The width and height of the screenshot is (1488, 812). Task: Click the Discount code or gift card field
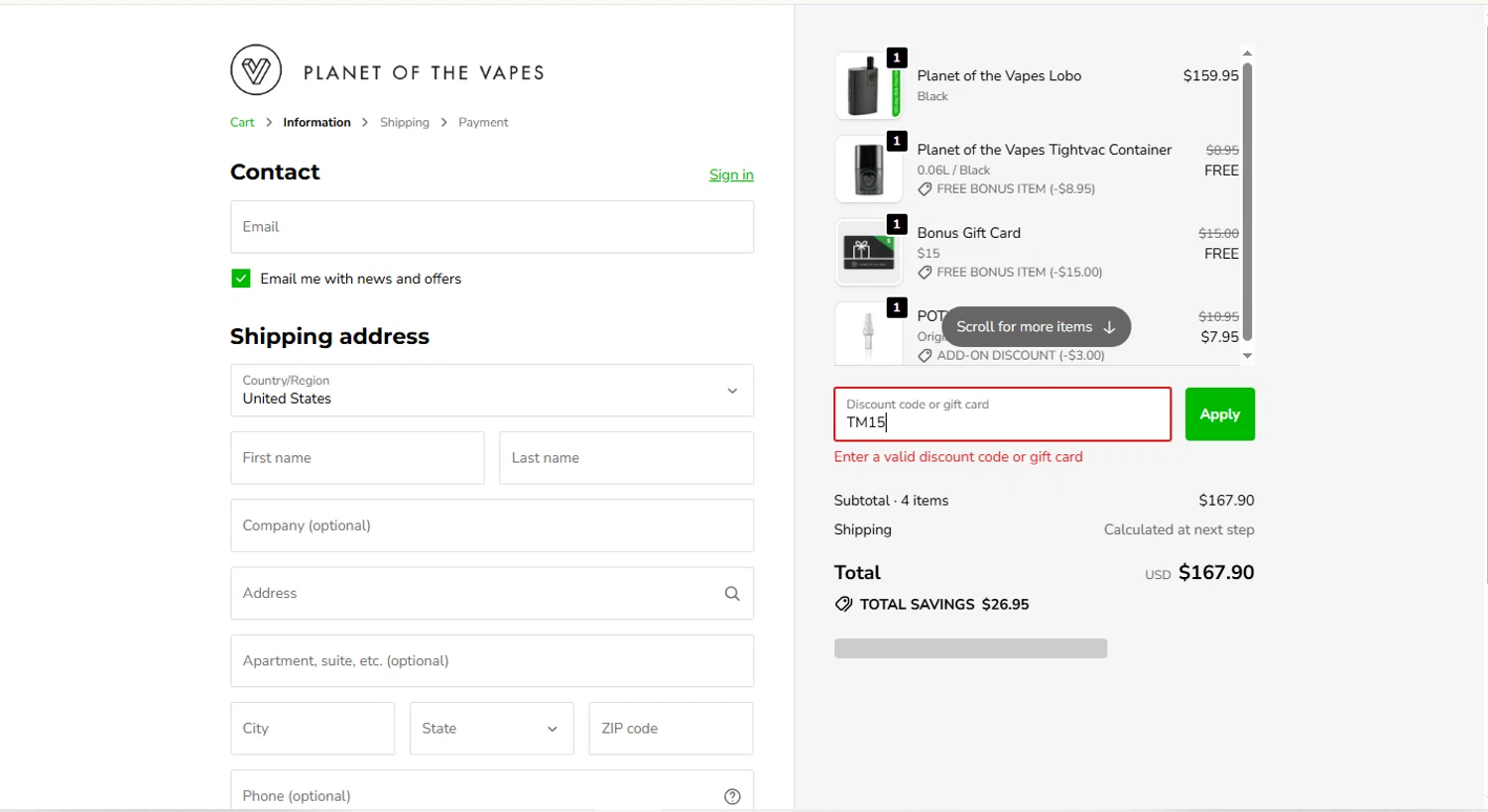1002,414
